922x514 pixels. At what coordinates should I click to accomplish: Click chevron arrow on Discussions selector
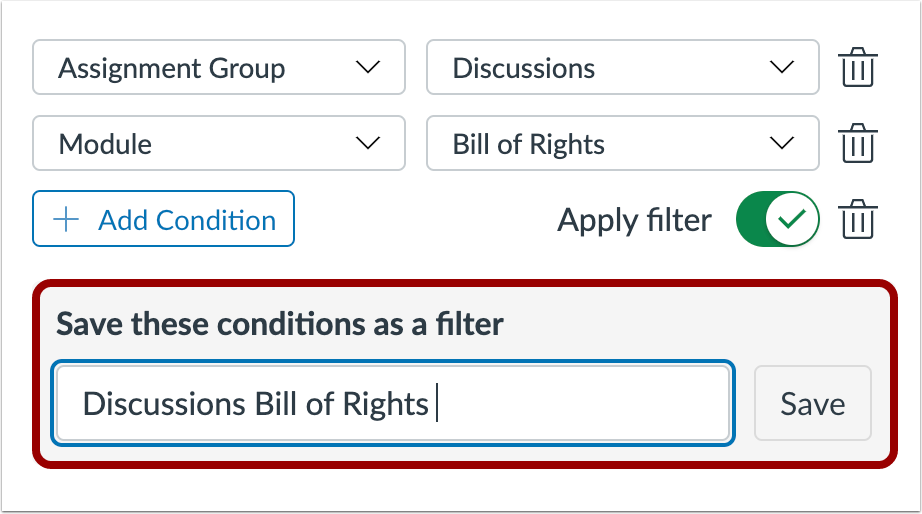pos(781,68)
